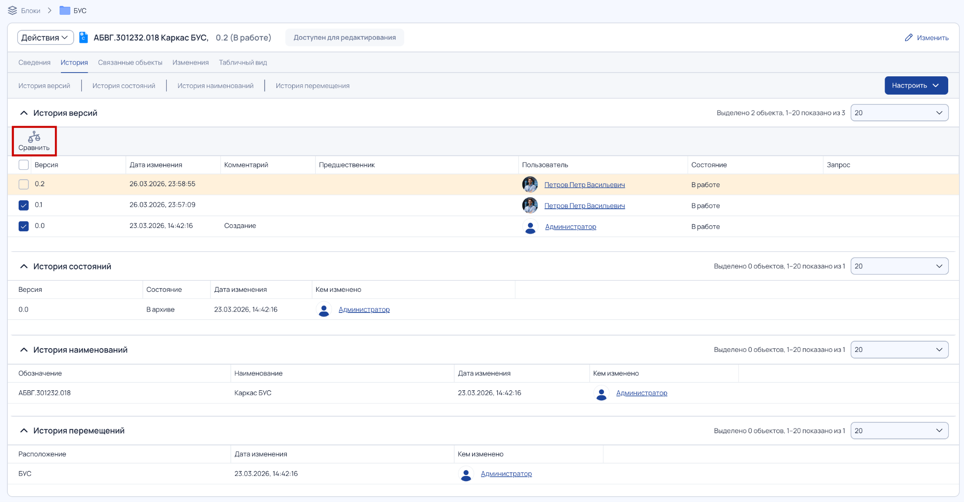Jump to История перемещения sub-tab
Viewport: 964px width, 502px height.
(312, 86)
